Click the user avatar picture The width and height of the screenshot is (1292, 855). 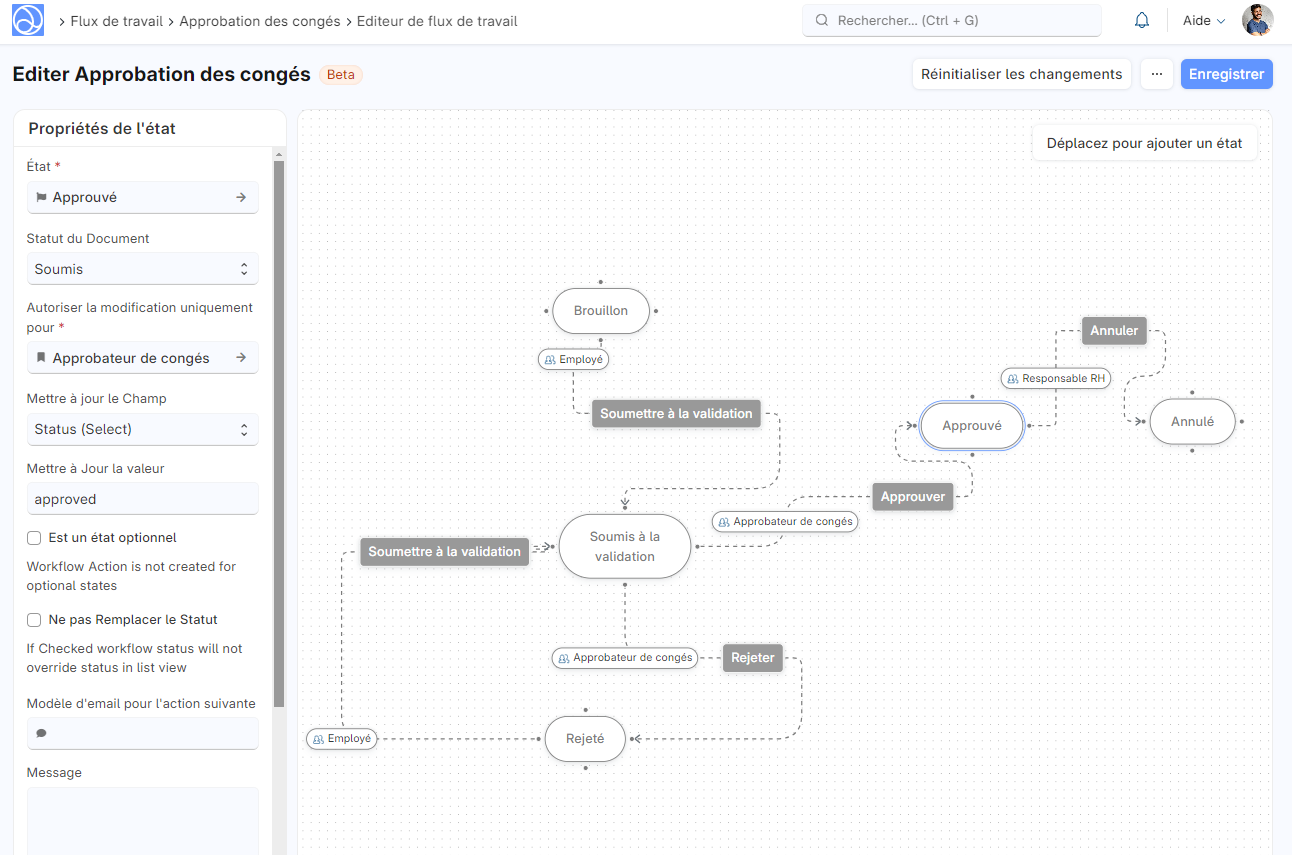[x=1257, y=20]
